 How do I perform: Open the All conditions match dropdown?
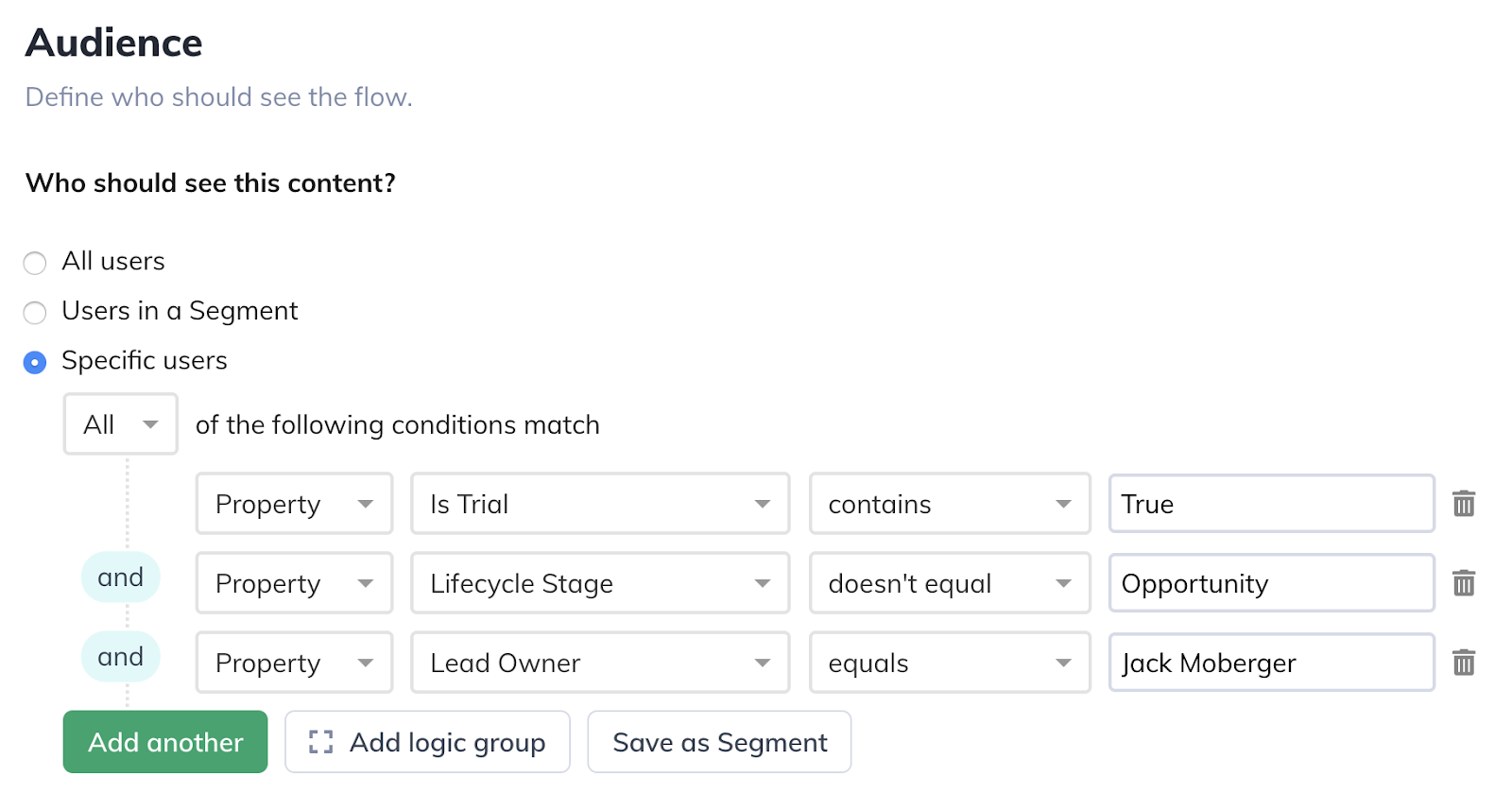pos(120,424)
